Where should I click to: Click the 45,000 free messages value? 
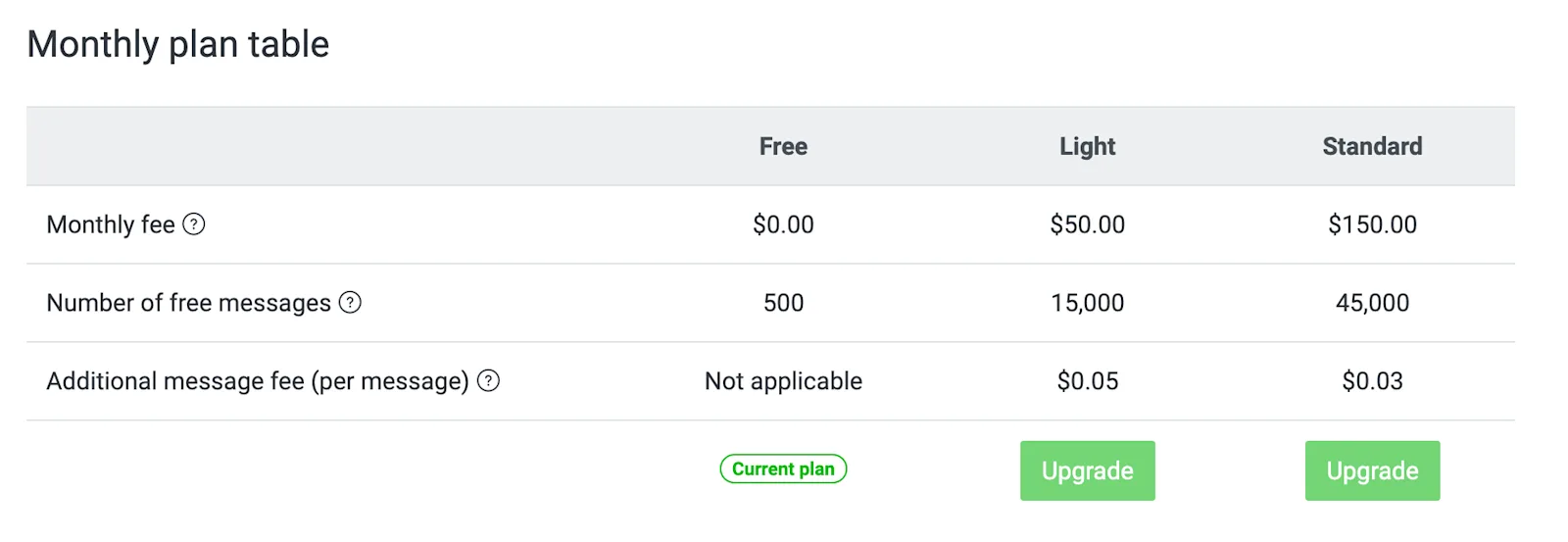click(1372, 303)
